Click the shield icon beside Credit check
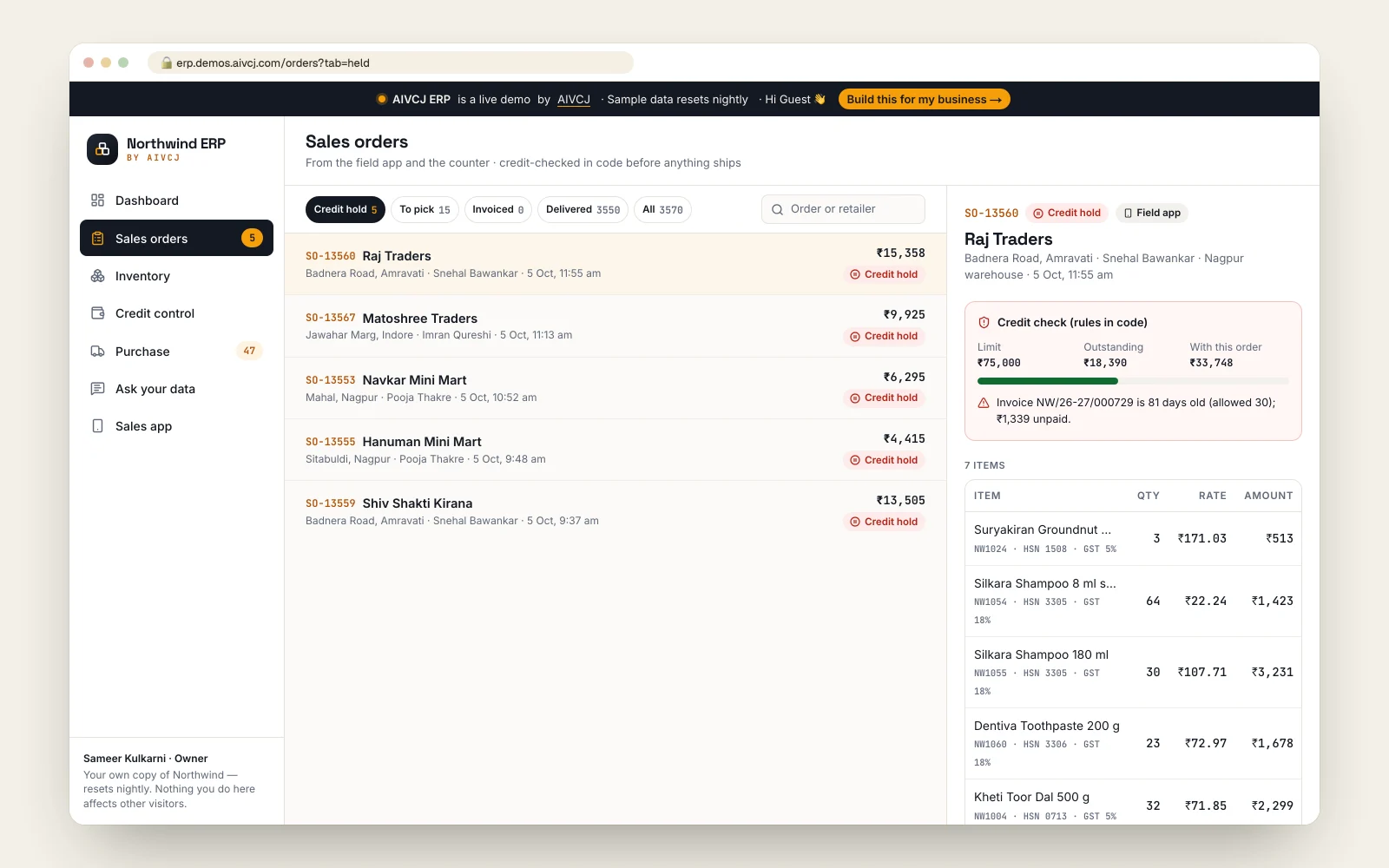The image size is (1389, 868). pos(984,322)
